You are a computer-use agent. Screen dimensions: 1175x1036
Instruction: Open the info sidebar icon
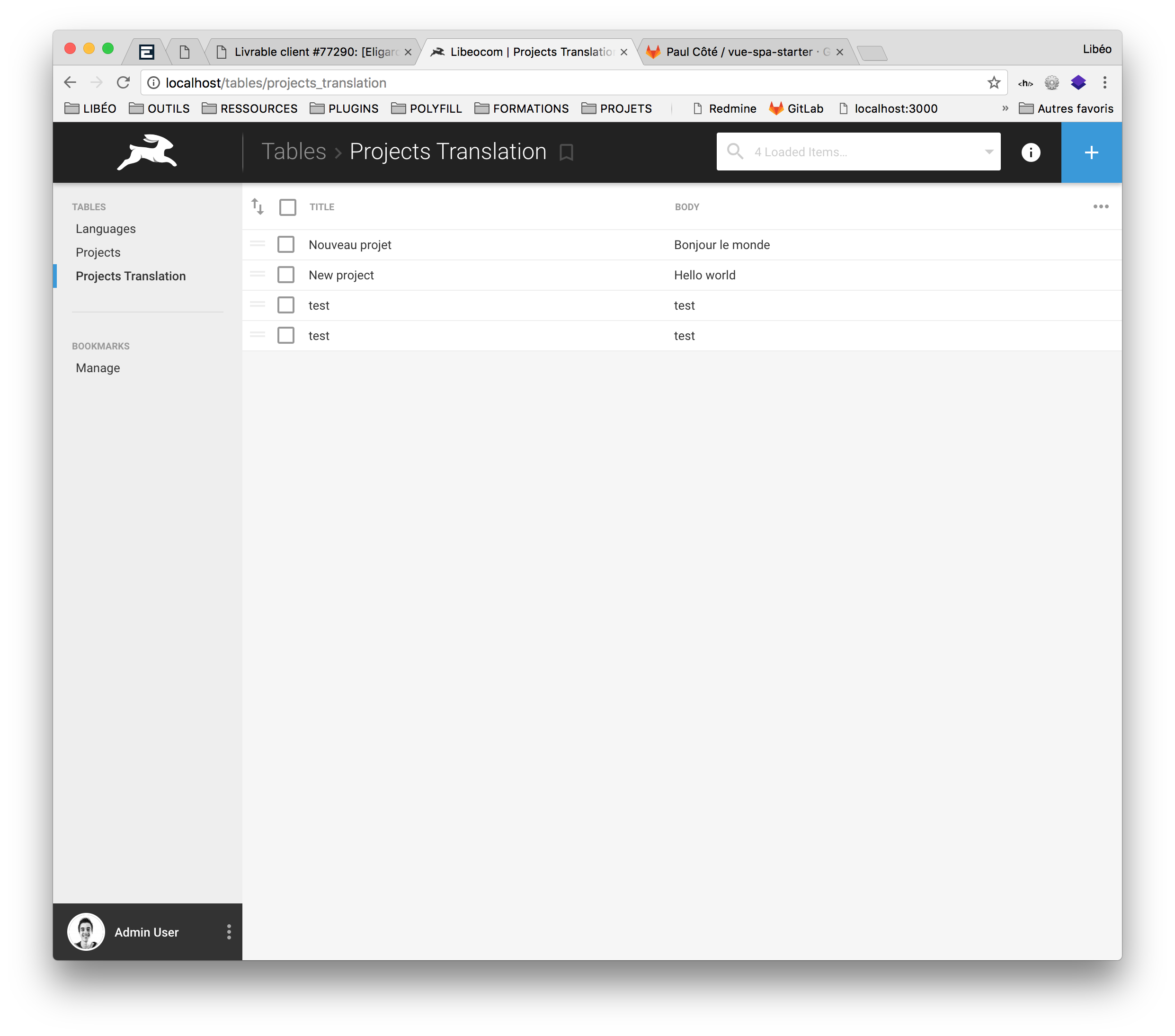pos(1030,152)
